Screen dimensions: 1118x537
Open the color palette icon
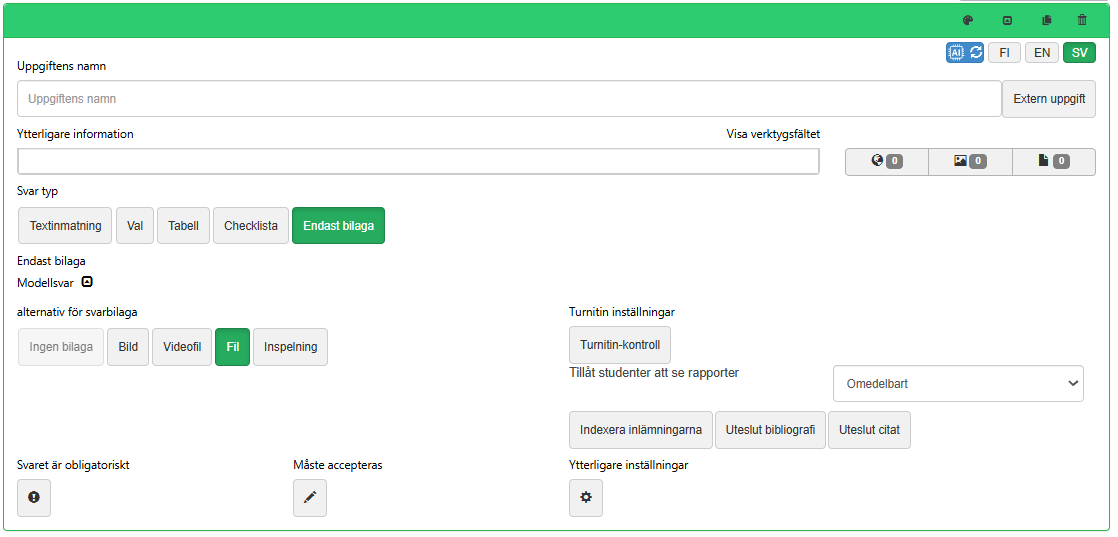pos(967,20)
